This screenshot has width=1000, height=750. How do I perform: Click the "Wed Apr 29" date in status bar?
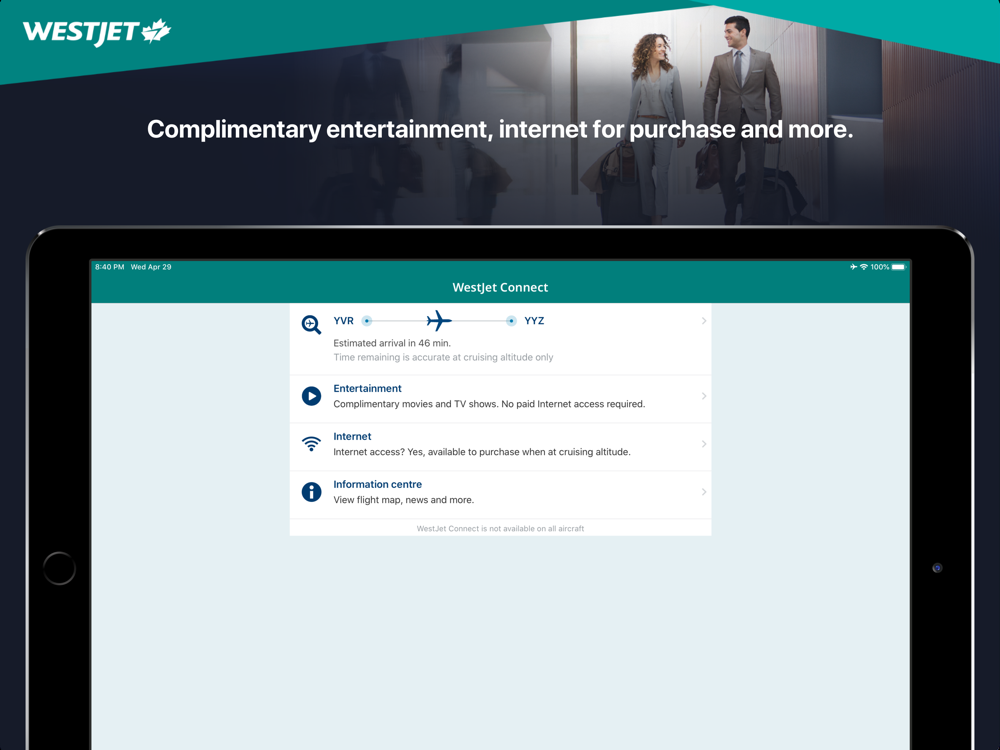(151, 267)
